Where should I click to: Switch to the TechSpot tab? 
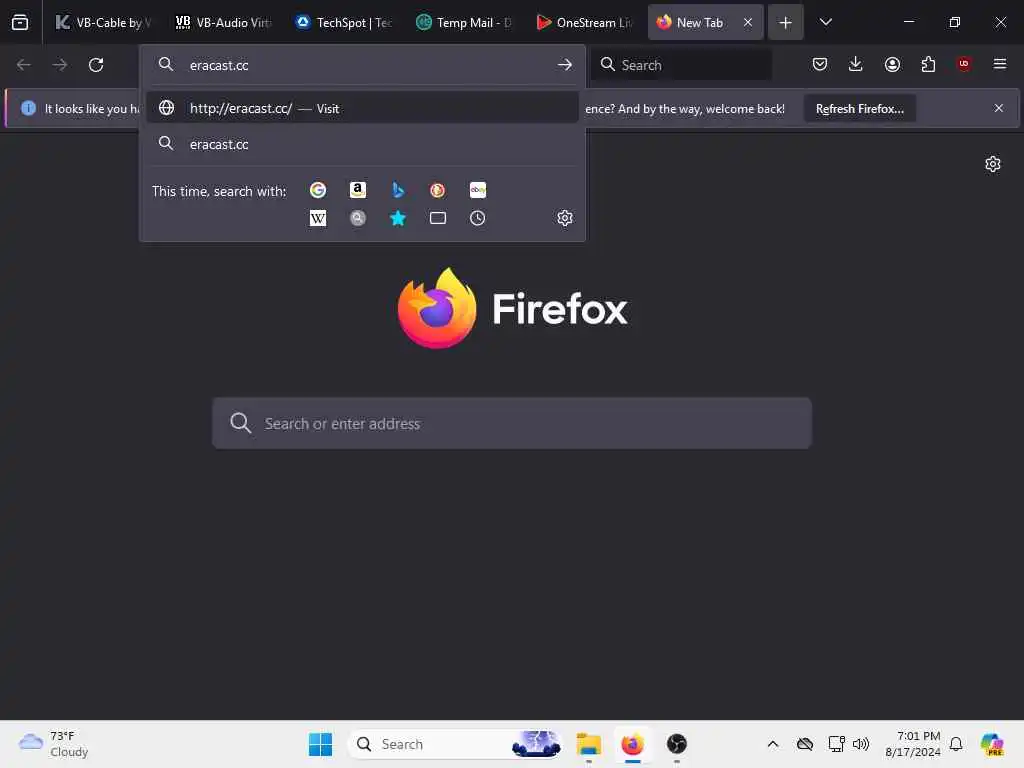pyautogui.click(x=344, y=22)
